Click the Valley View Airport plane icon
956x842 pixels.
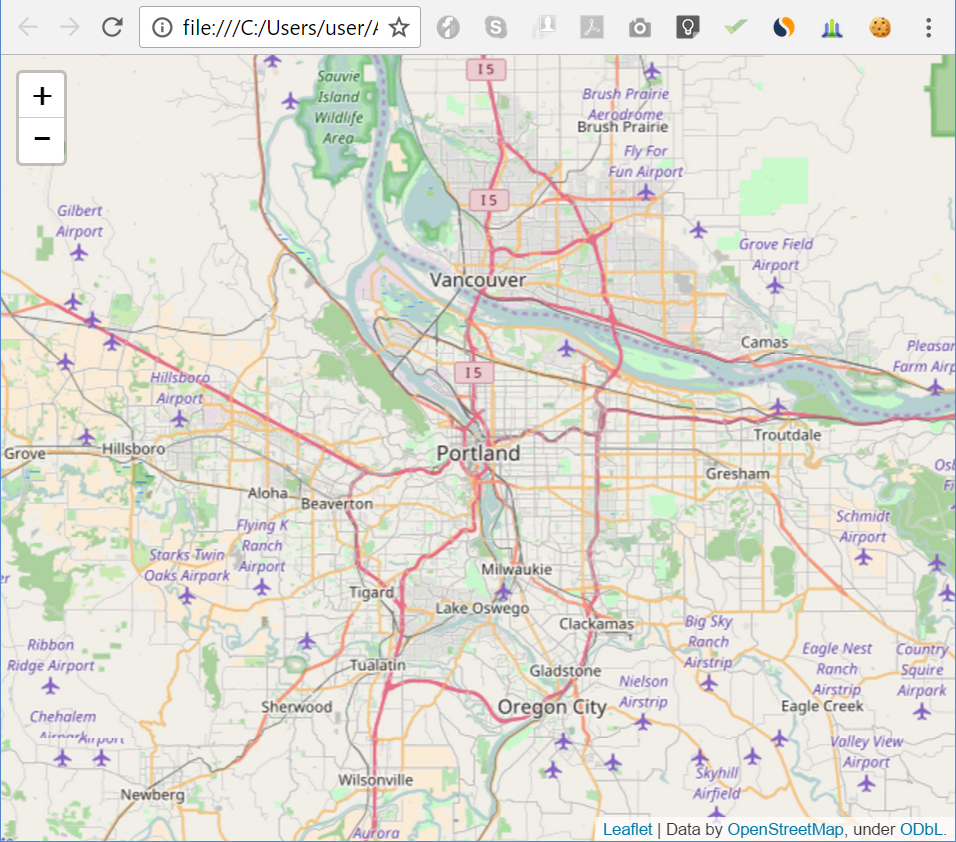tap(866, 783)
